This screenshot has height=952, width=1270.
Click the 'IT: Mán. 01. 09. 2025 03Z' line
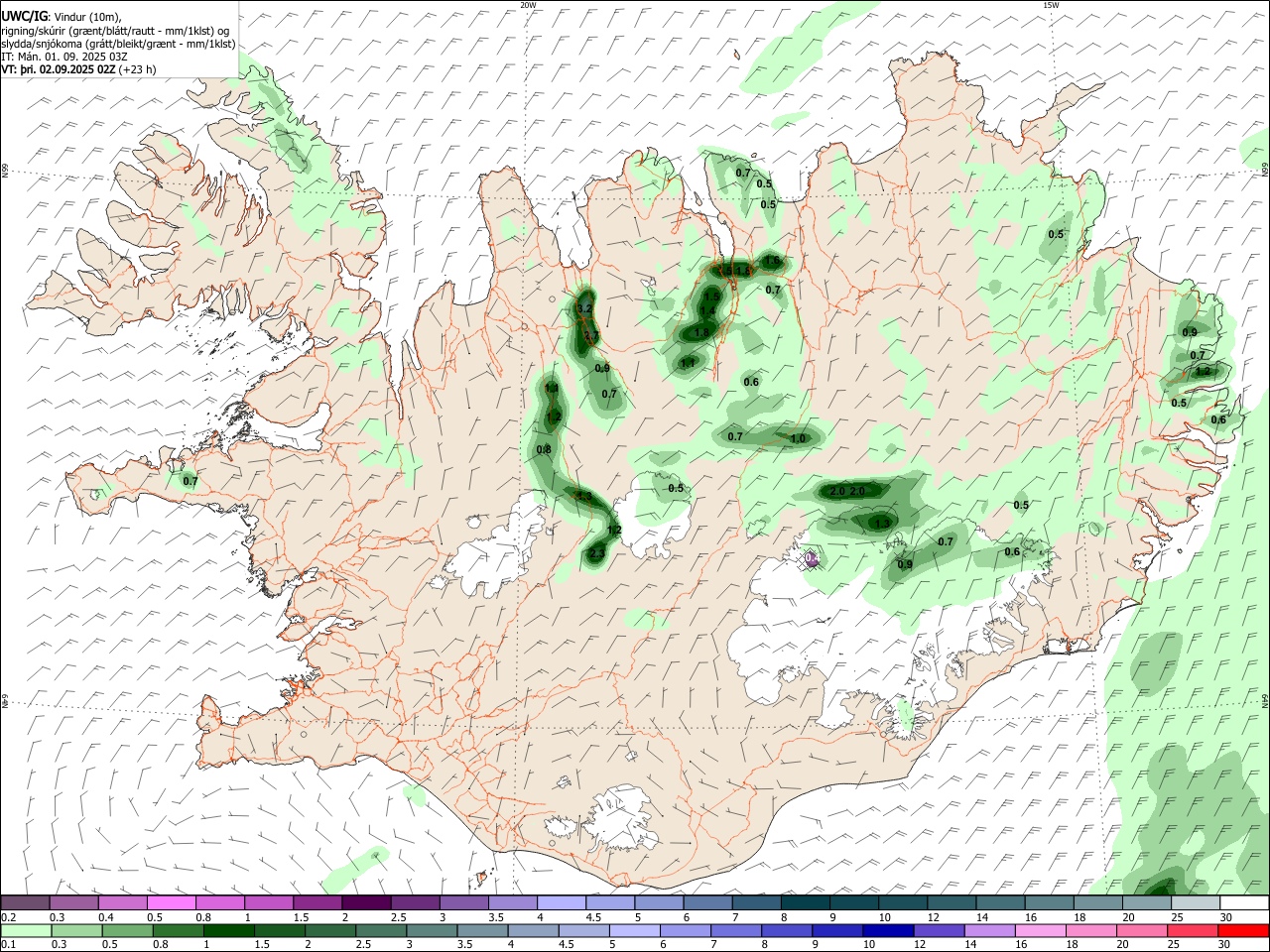pos(63,57)
